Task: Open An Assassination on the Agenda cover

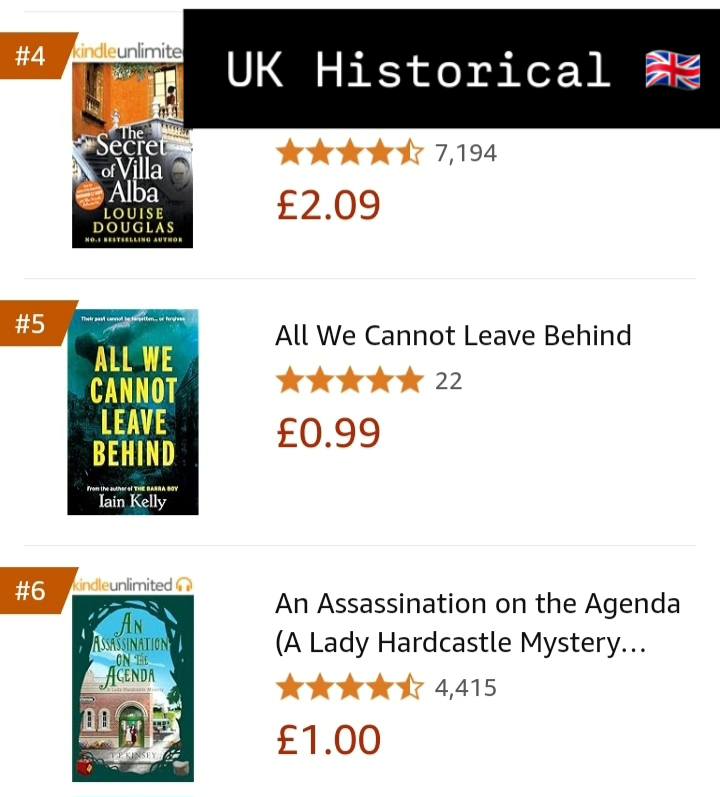Action: click(133, 688)
